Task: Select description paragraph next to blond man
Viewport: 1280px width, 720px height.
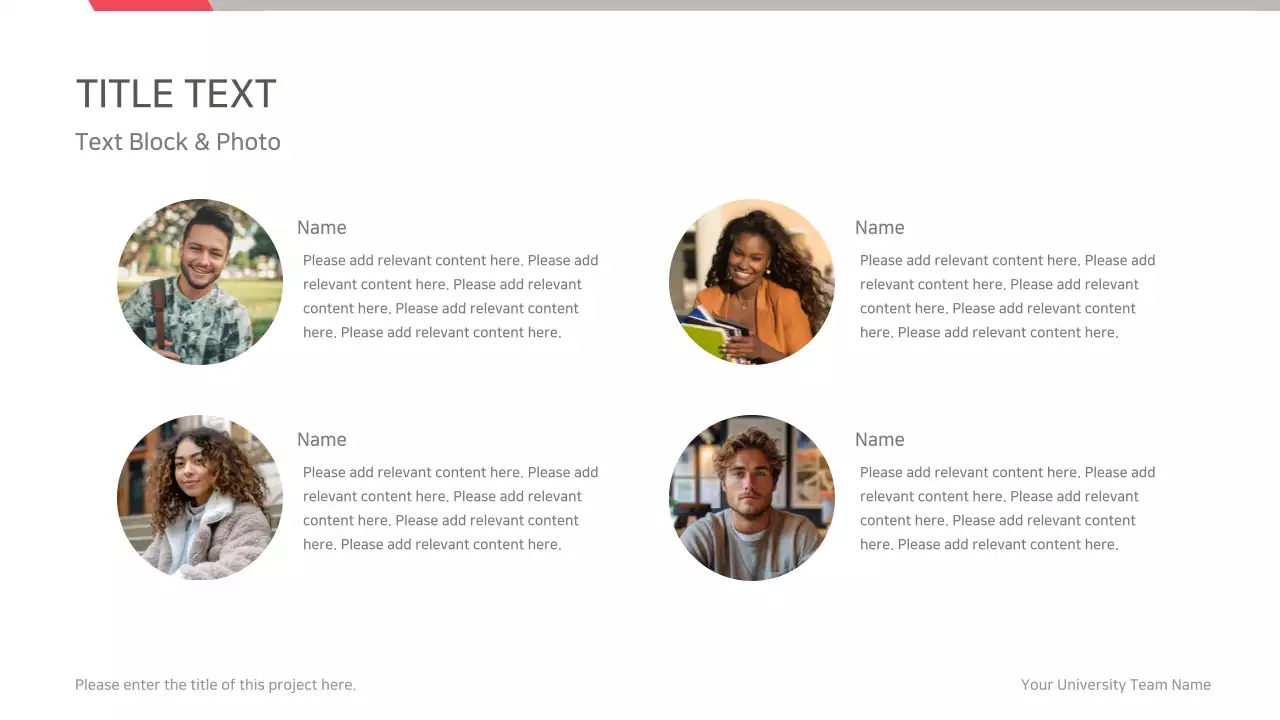Action: [x=1007, y=508]
